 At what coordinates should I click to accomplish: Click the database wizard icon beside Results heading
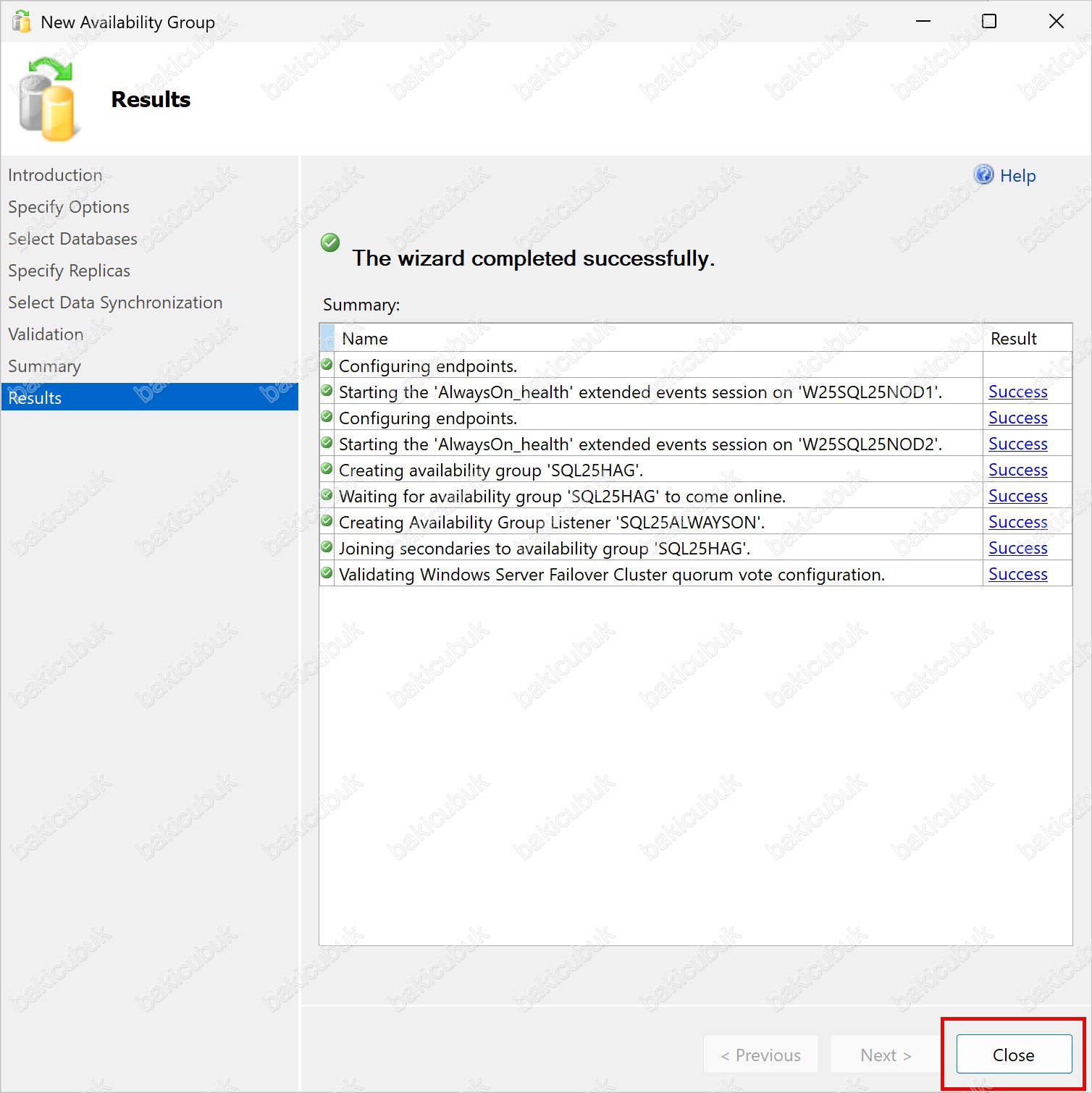point(48,100)
